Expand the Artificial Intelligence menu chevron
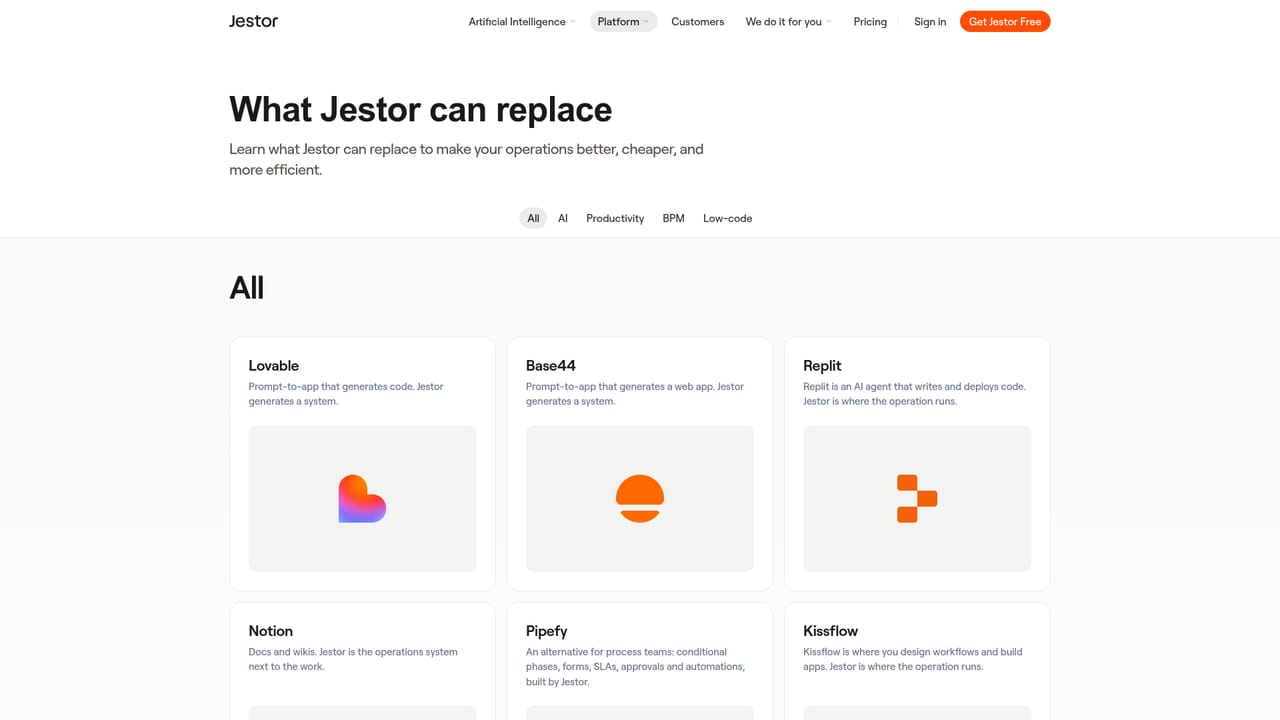 click(x=572, y=22)
